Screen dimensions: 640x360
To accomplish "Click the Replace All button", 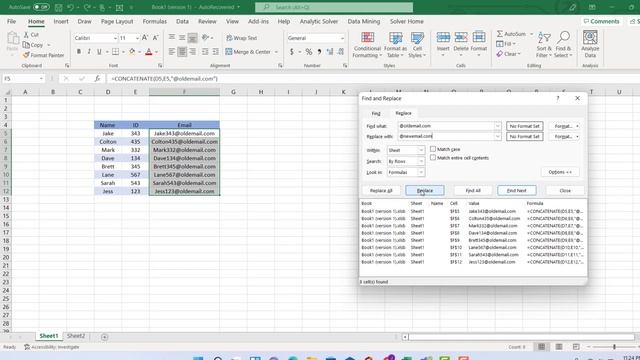I will [381, 191].
